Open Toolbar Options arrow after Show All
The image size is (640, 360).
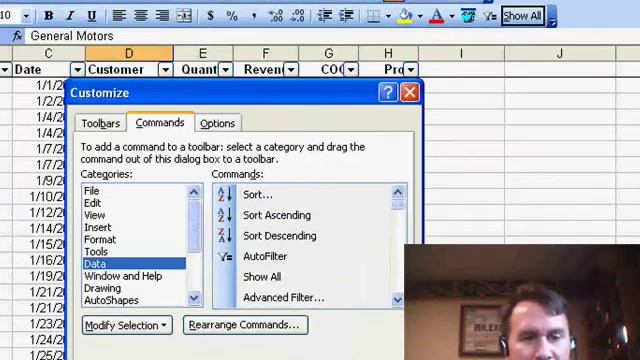point(552,16)
